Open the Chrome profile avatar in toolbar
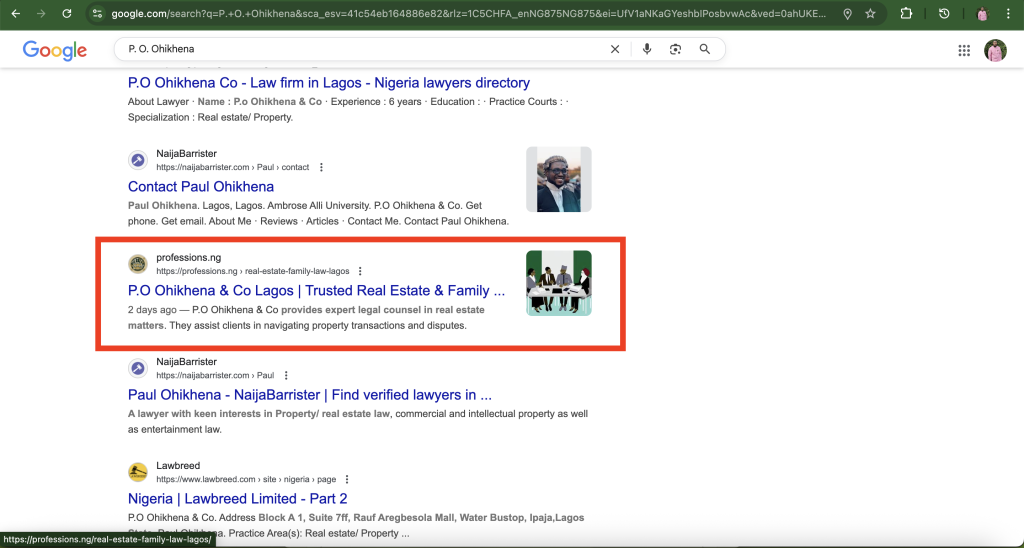 pos(982,14)
